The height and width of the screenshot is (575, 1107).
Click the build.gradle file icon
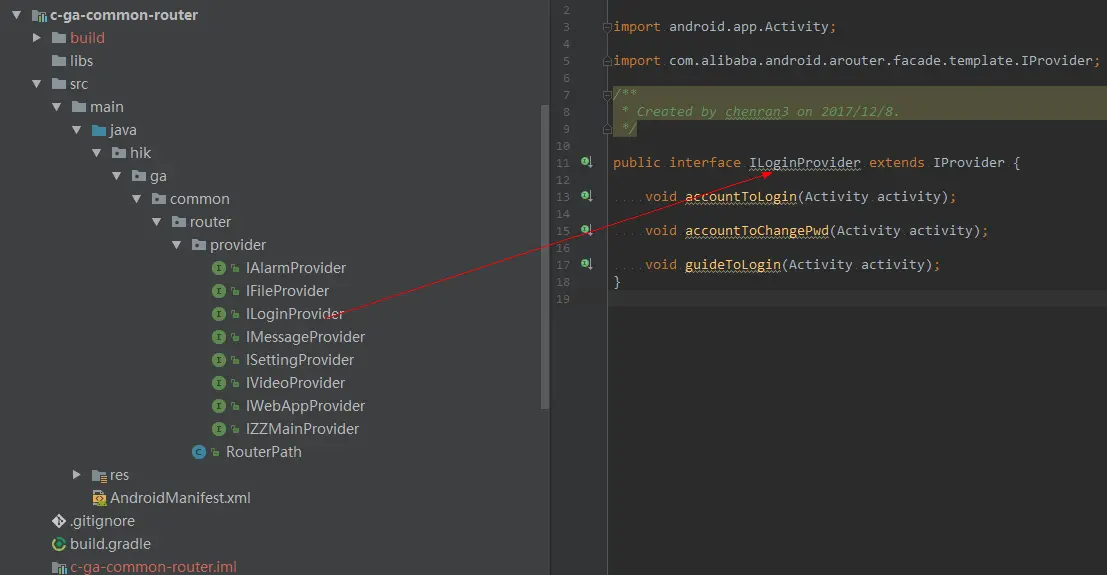pos(59,544)
